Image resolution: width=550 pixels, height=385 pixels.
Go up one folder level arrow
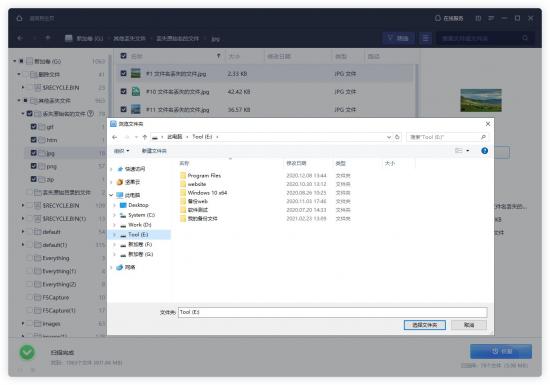click(x=145, y=137)
